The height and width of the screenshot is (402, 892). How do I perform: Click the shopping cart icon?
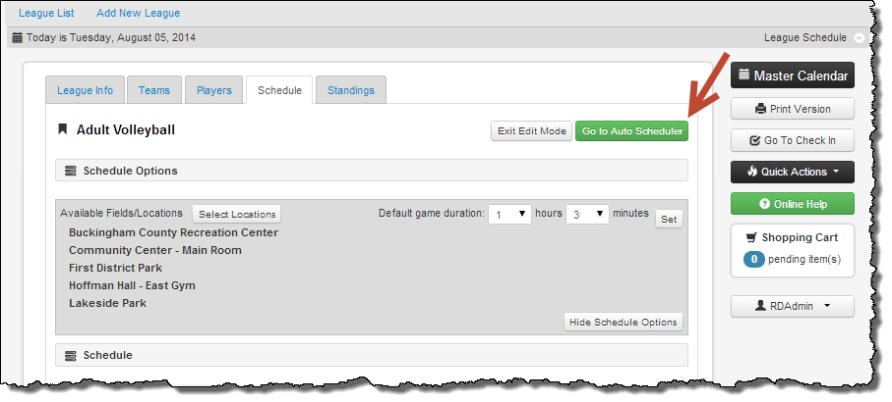pos(751,237)
